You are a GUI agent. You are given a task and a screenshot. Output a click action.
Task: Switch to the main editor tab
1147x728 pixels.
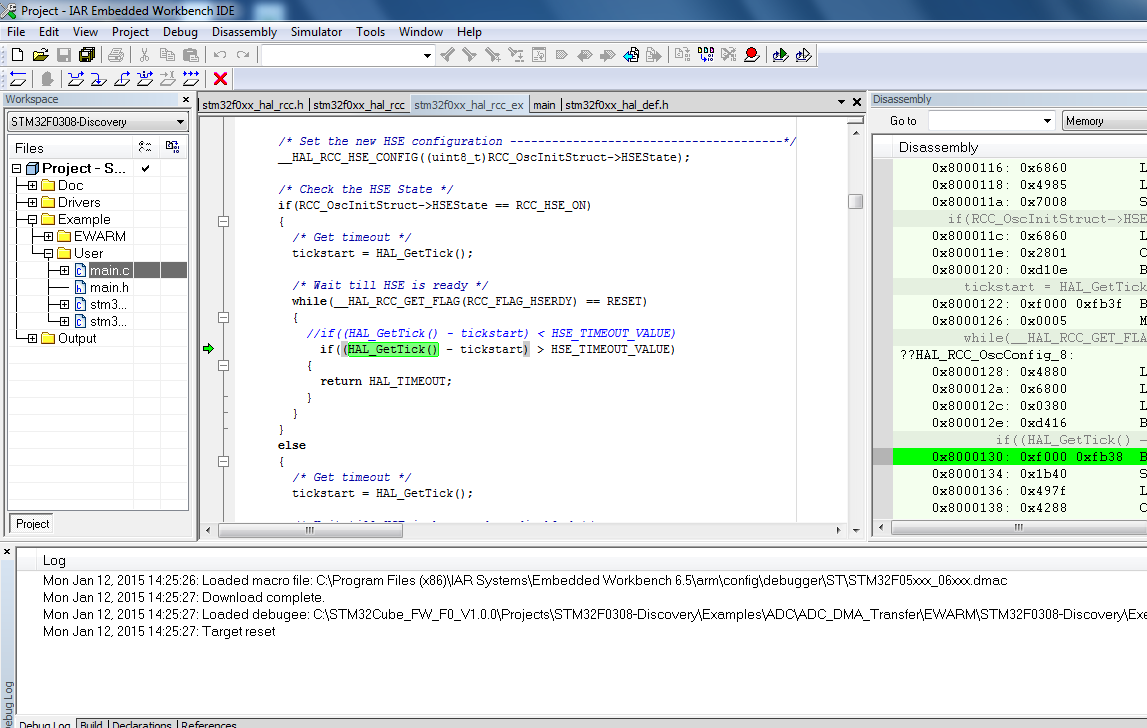[x=544, y=105]
